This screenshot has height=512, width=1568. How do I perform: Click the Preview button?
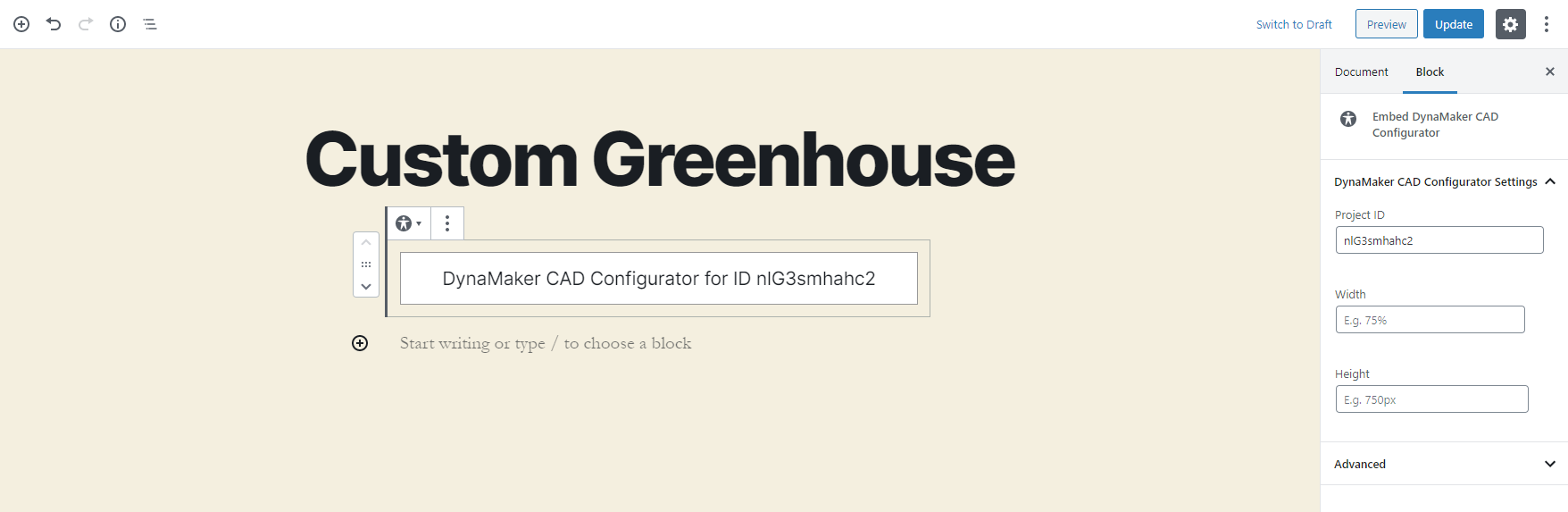pos(1386,24)
